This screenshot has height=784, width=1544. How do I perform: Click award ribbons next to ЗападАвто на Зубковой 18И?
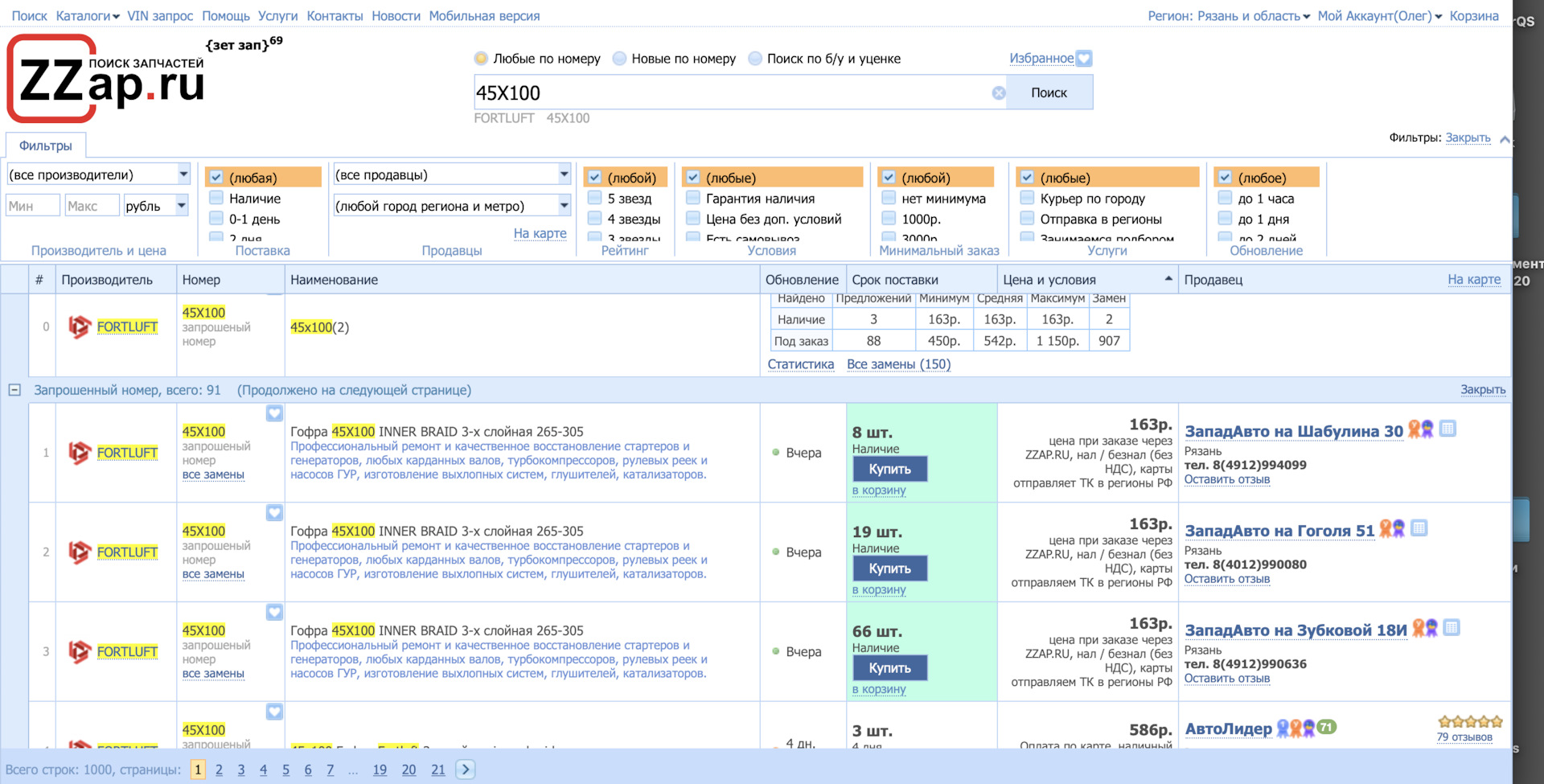tap(1425, 629)
